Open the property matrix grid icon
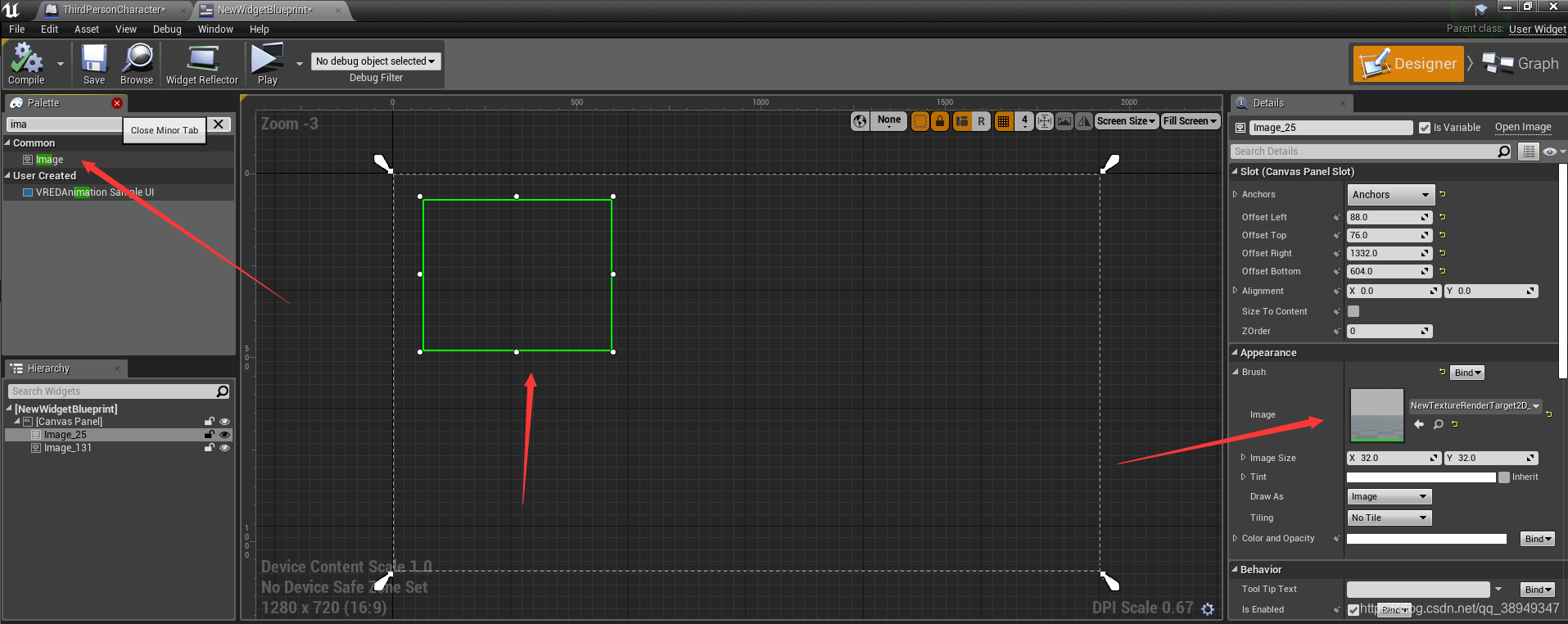The image size is (1568, 624). [x=1528, y=151]
